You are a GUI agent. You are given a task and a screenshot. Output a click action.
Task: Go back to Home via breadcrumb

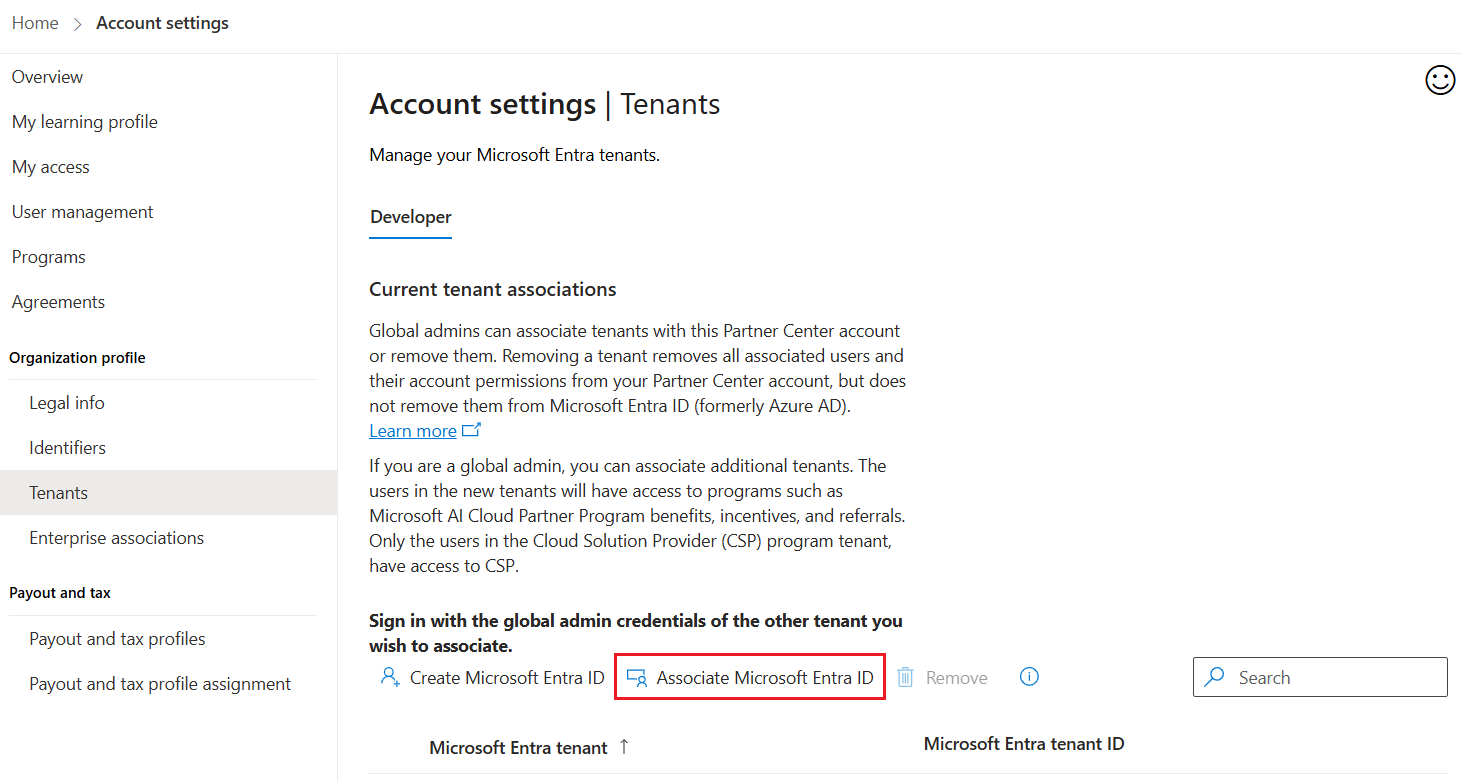[35, 22]
